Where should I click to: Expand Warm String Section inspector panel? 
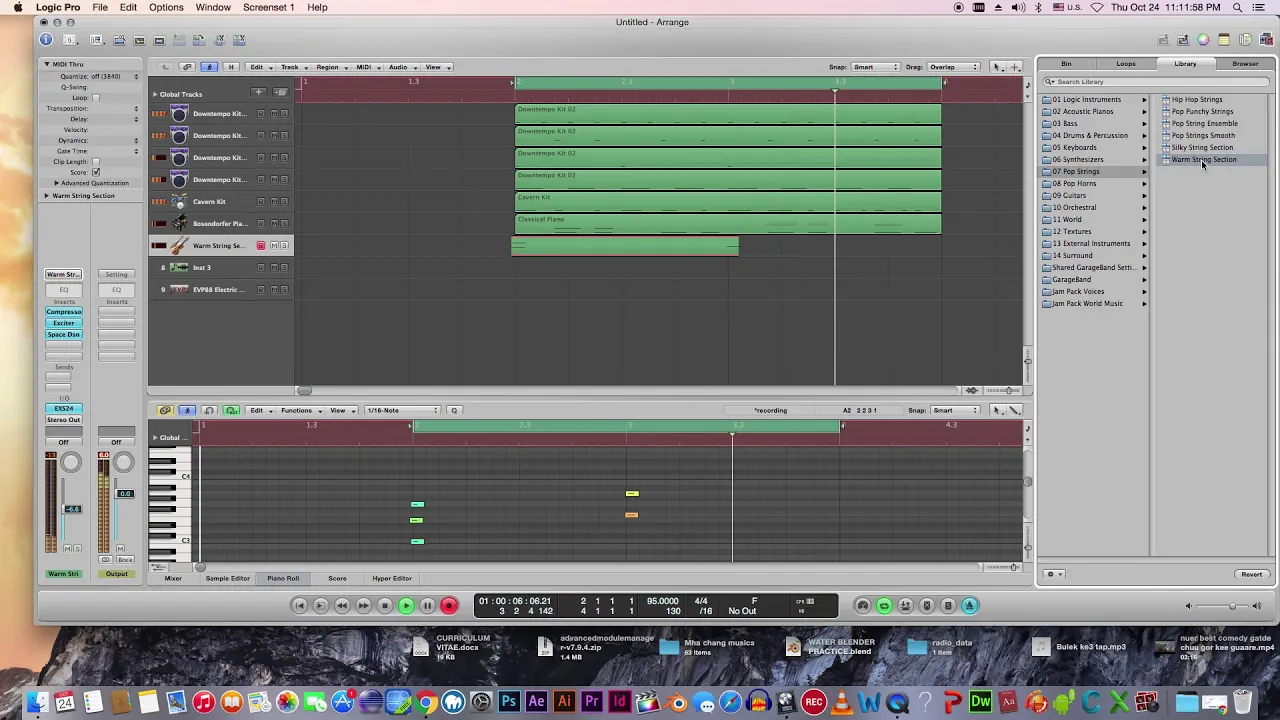(x=46, y=196)
